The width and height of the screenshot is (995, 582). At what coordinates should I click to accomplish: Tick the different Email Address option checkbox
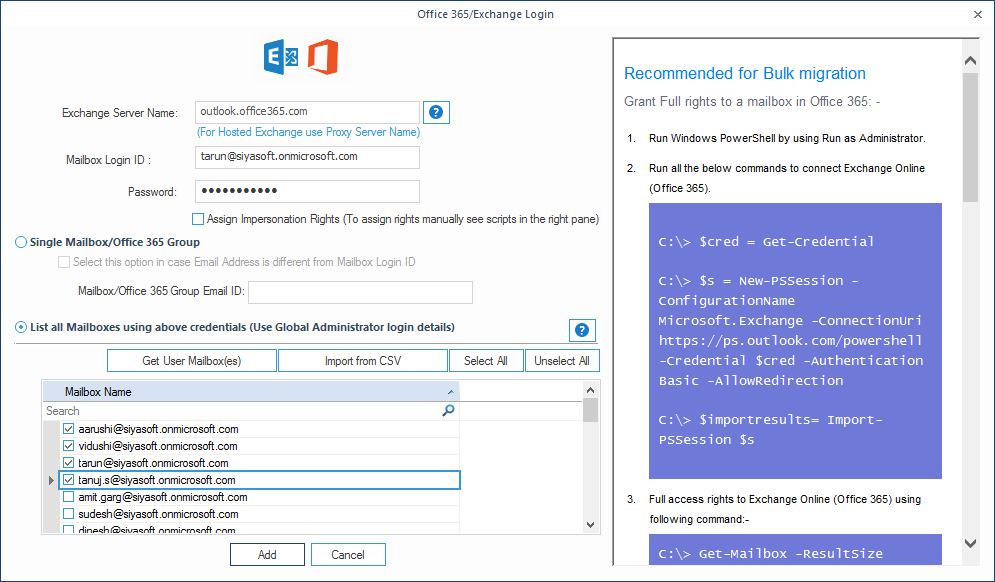[x=64, y=262]
